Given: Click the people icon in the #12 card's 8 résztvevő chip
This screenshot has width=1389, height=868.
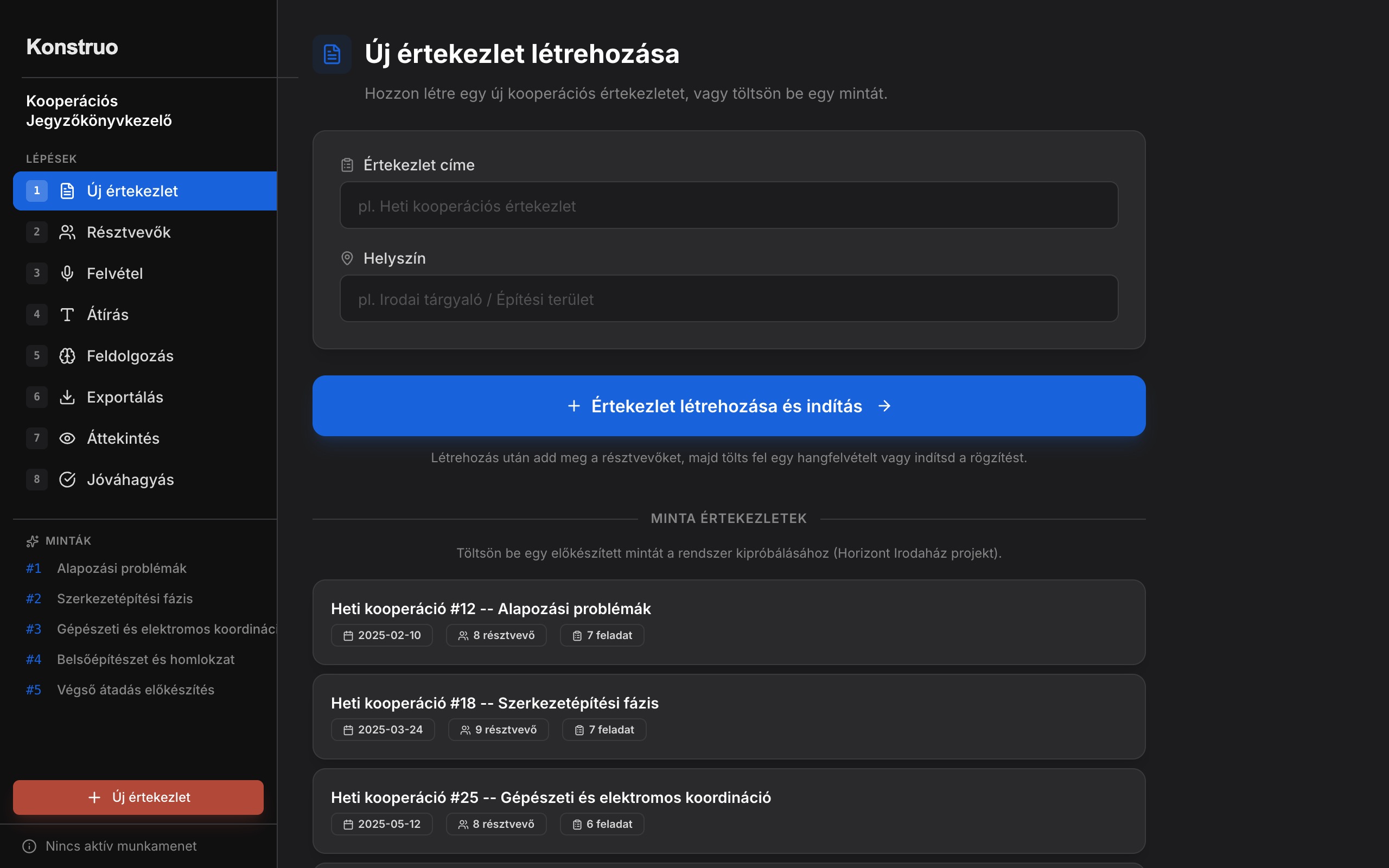Looking at the screenshot, I should pos(463,636).
